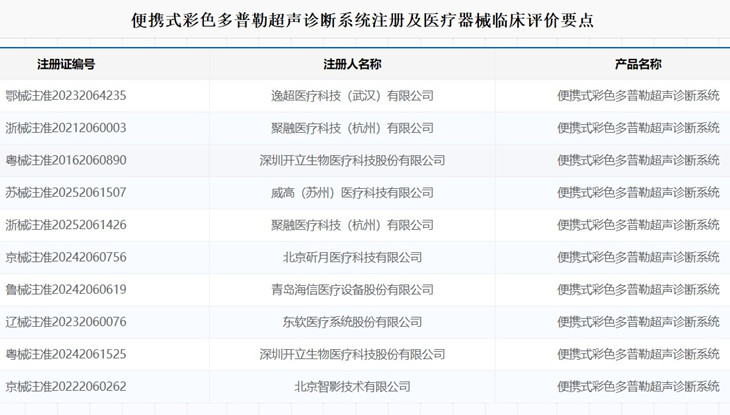Screen dimensions: 730x415
Task: Select registration number 浙械注准20212060003
Action: (66, 128)
